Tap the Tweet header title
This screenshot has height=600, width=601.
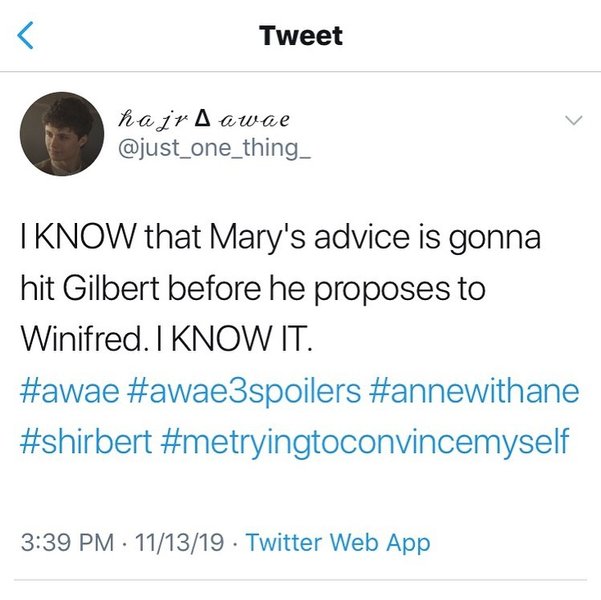300,36
